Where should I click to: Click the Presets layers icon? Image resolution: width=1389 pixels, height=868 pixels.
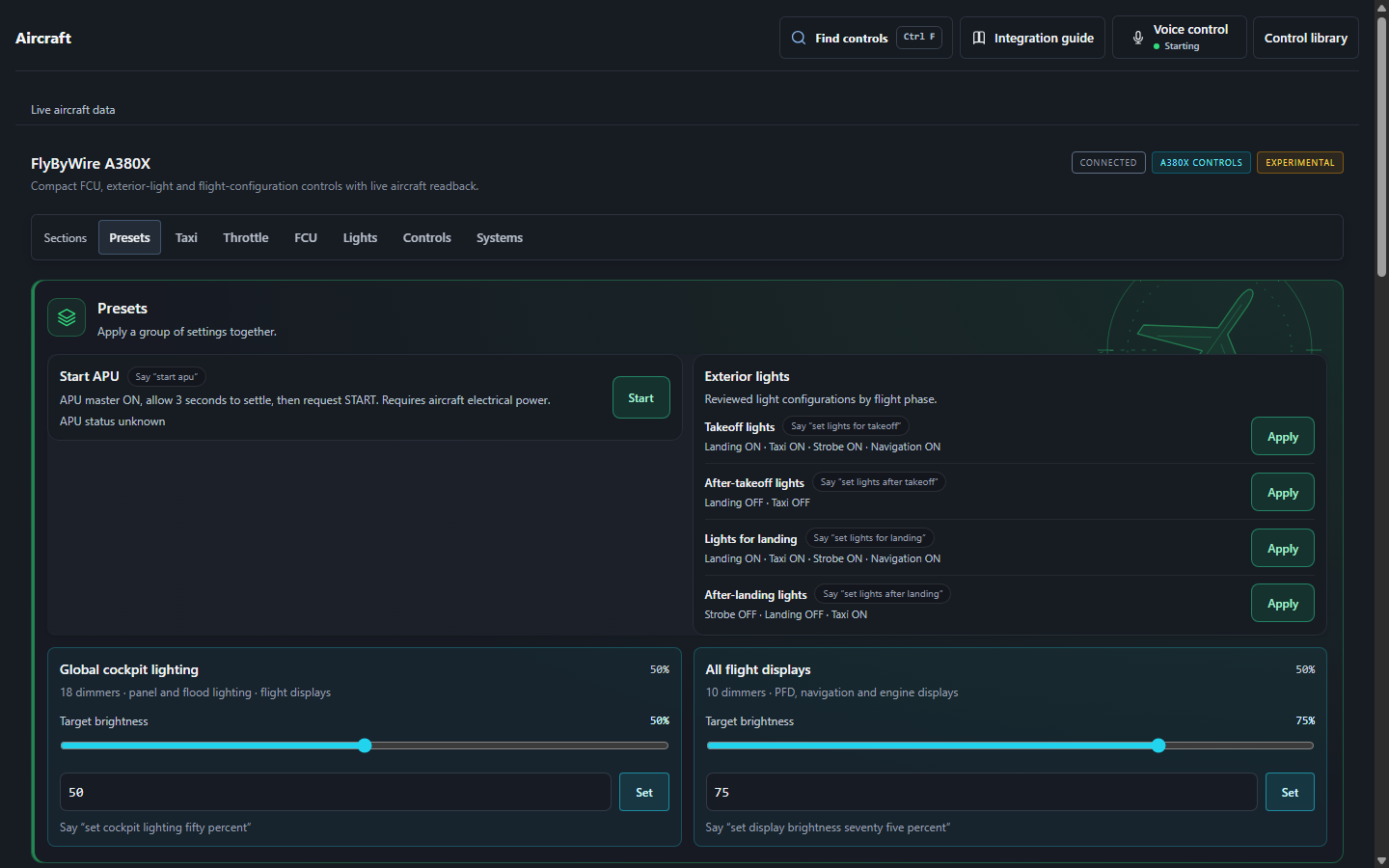coord(67,317)
